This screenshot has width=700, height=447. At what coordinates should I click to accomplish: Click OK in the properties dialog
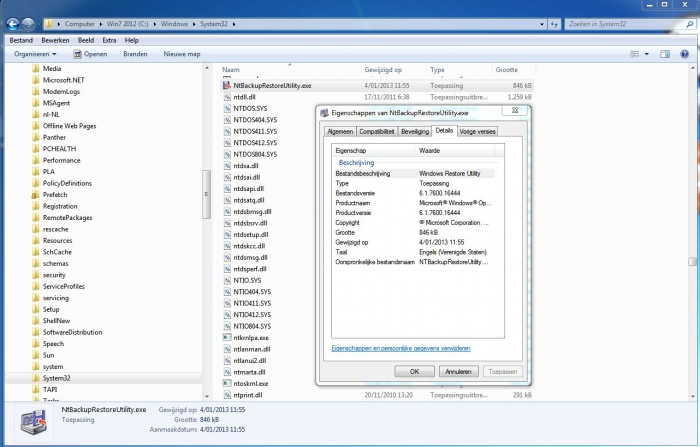point(414,372)
